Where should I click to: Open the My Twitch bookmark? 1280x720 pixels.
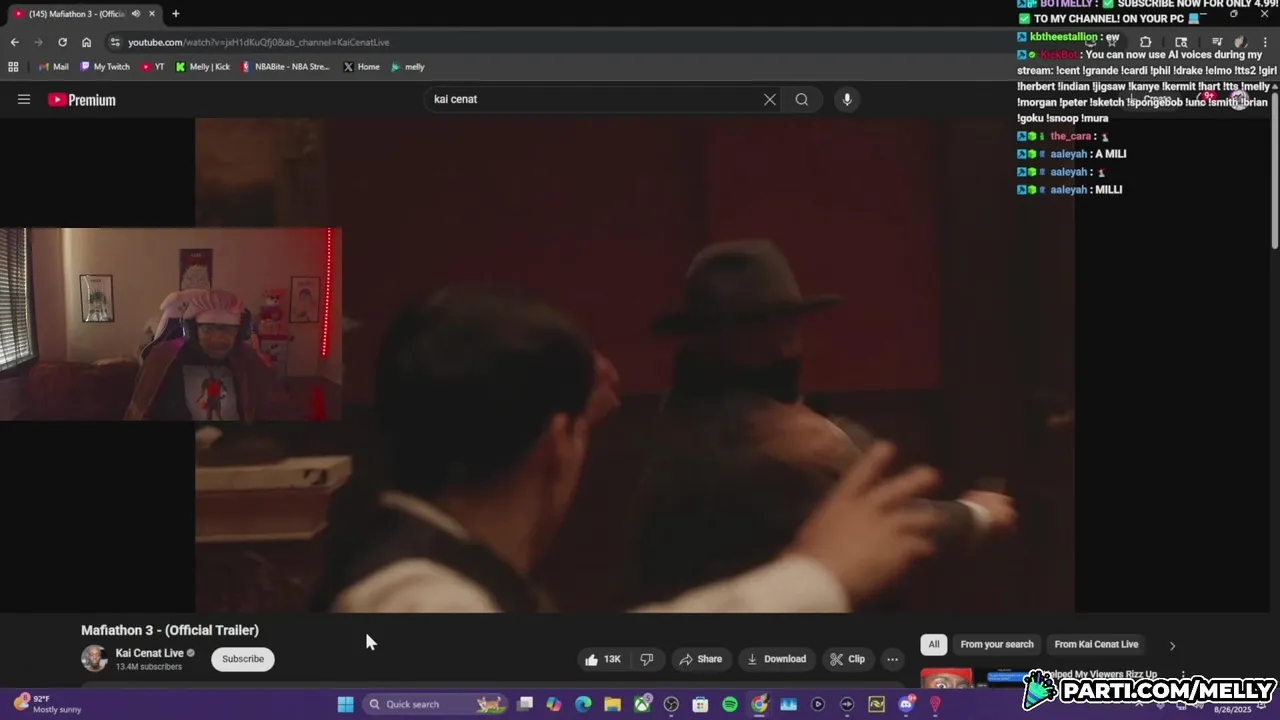104,67
